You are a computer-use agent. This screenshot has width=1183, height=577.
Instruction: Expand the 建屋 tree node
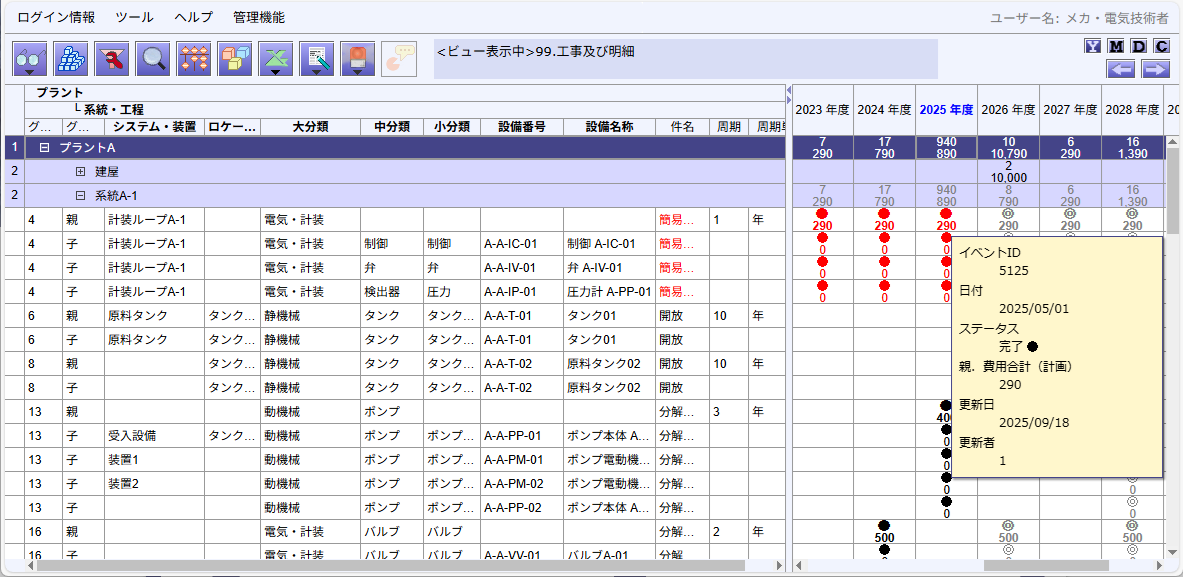pos(80,172)
